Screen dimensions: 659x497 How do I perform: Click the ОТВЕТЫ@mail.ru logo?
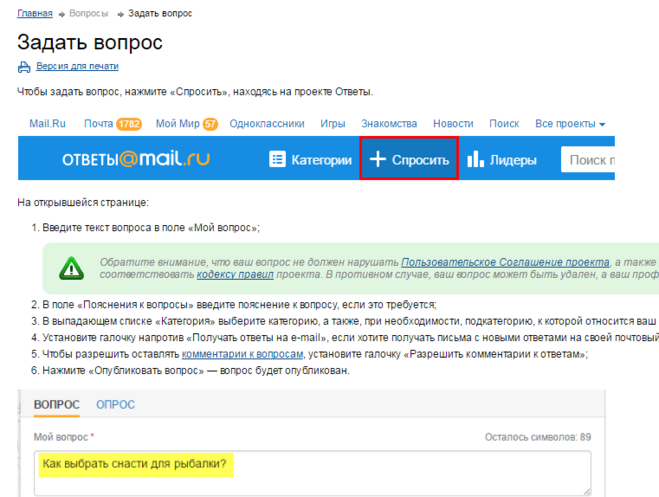pyautogui.click(x=135, y=160)
